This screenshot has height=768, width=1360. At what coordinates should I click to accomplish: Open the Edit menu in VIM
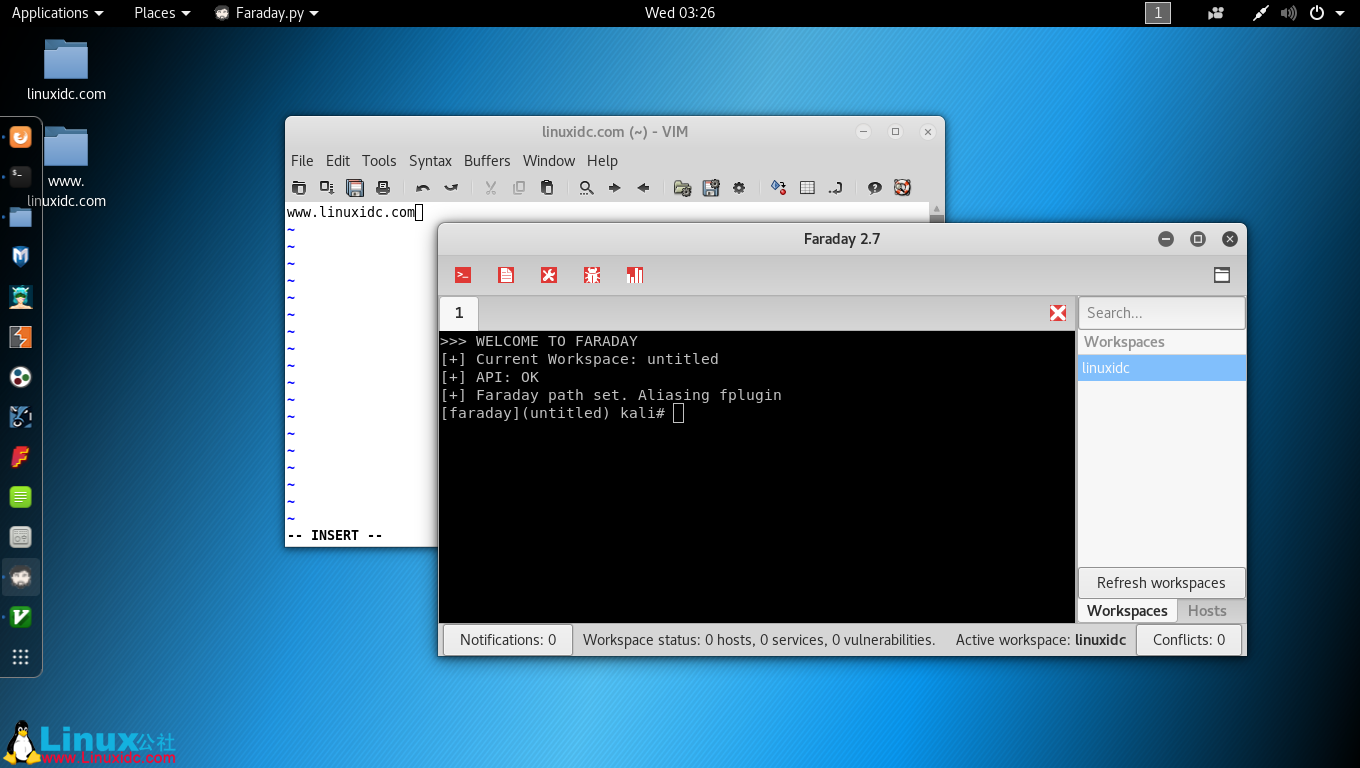[x=338, y=161]
